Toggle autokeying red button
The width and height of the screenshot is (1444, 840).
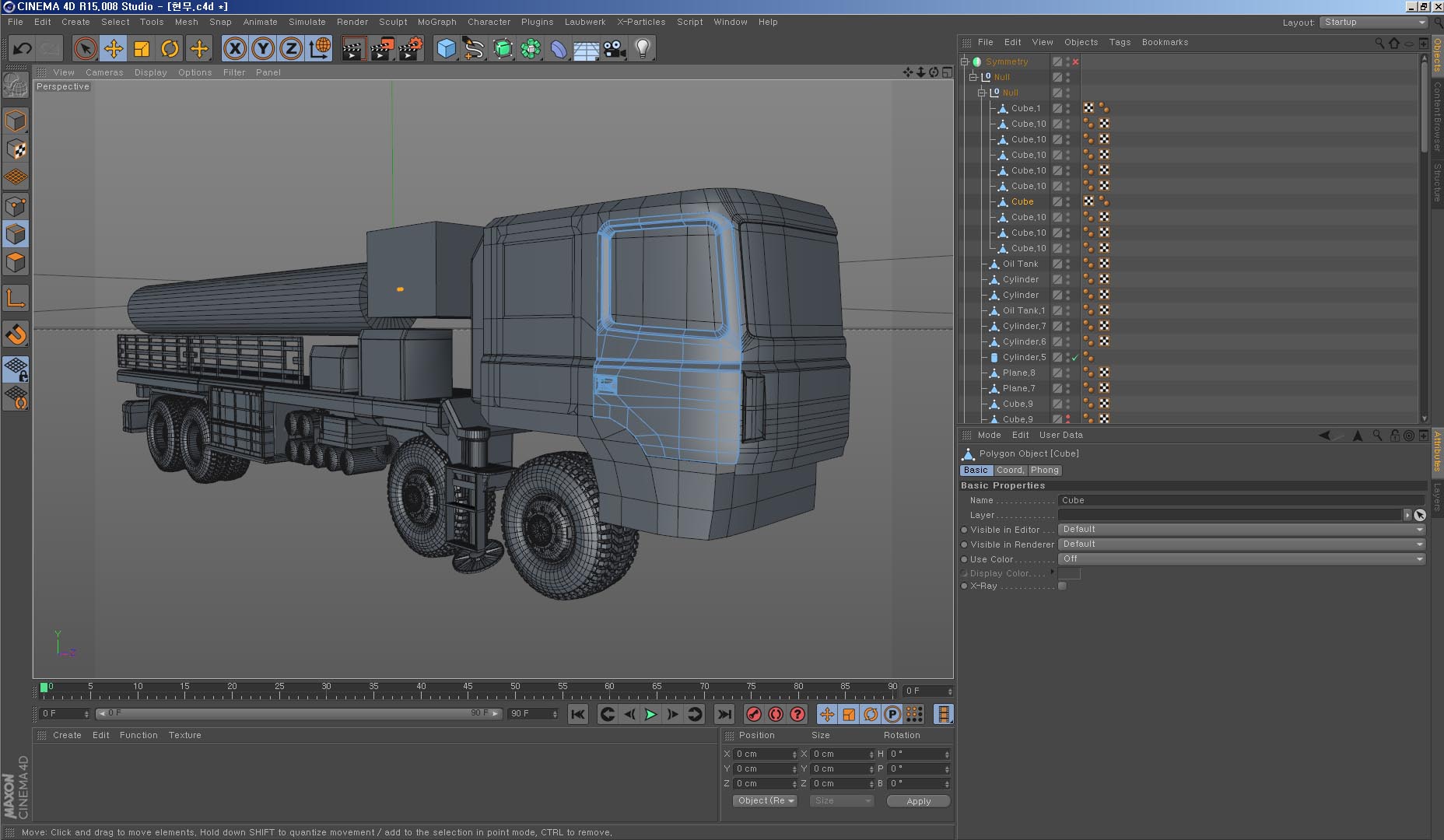coord(776,714)
